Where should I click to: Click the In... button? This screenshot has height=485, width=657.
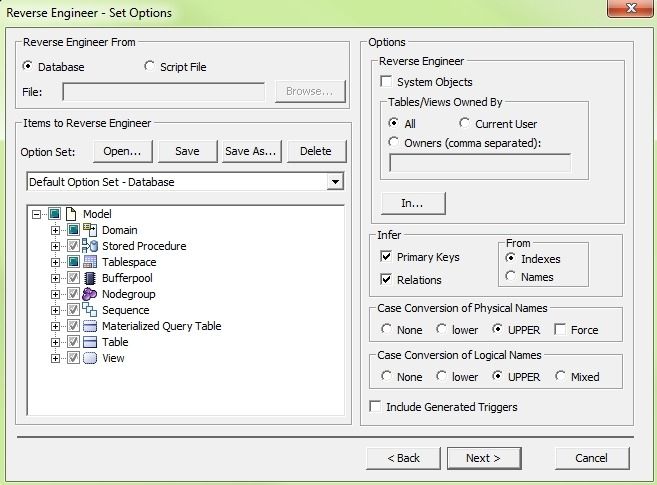click(x=413, y=204)
